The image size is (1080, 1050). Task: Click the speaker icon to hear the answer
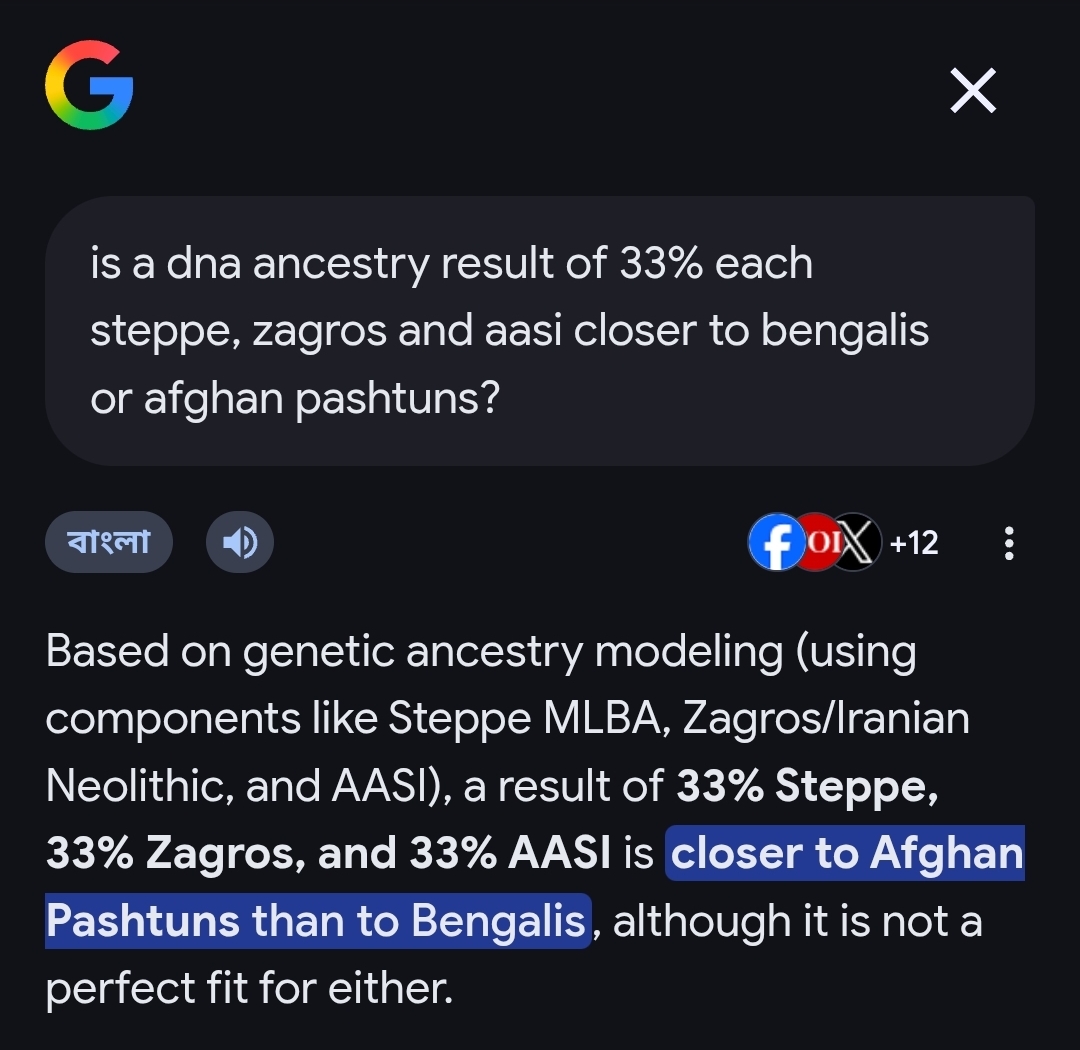pos(239,541)
